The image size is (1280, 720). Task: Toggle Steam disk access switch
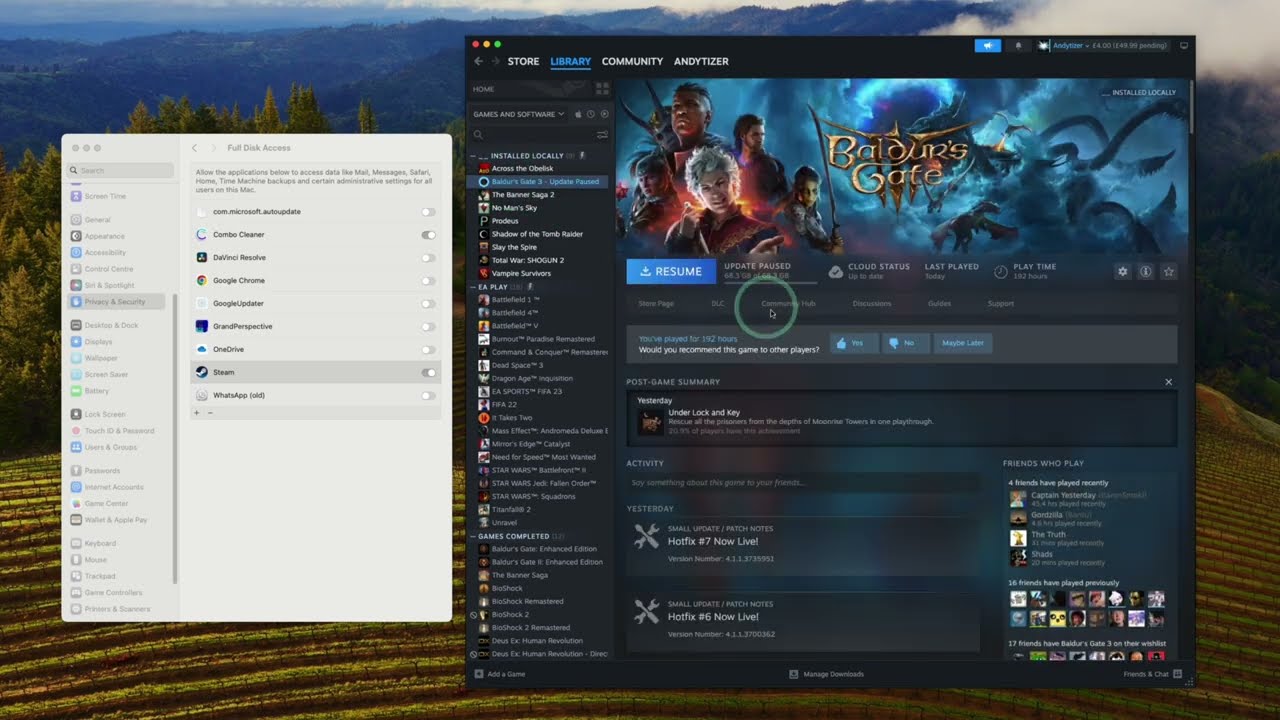pos(428,373)
